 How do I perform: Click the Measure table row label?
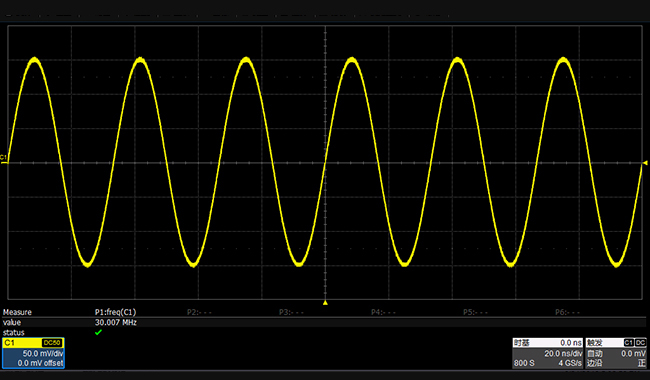(17, 312)
